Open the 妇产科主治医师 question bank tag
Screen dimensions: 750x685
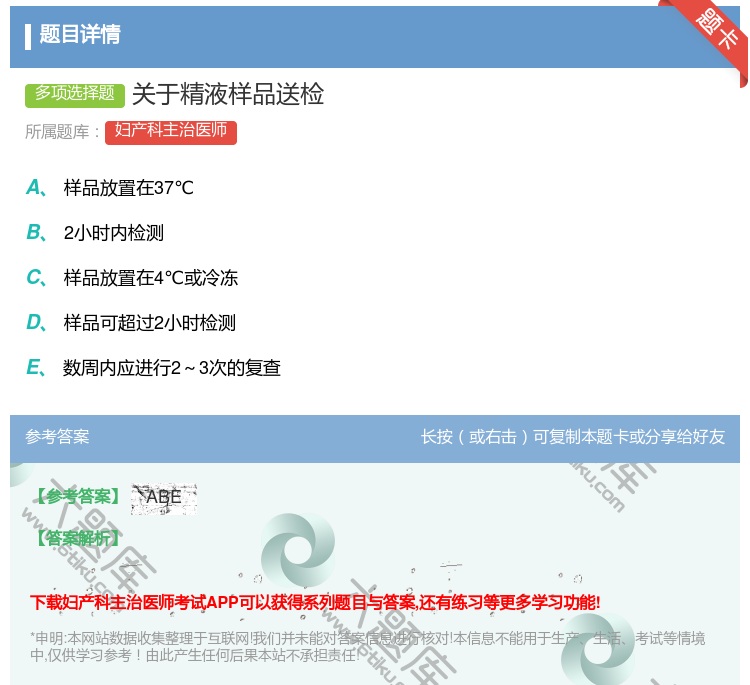[x=171, y=132]
